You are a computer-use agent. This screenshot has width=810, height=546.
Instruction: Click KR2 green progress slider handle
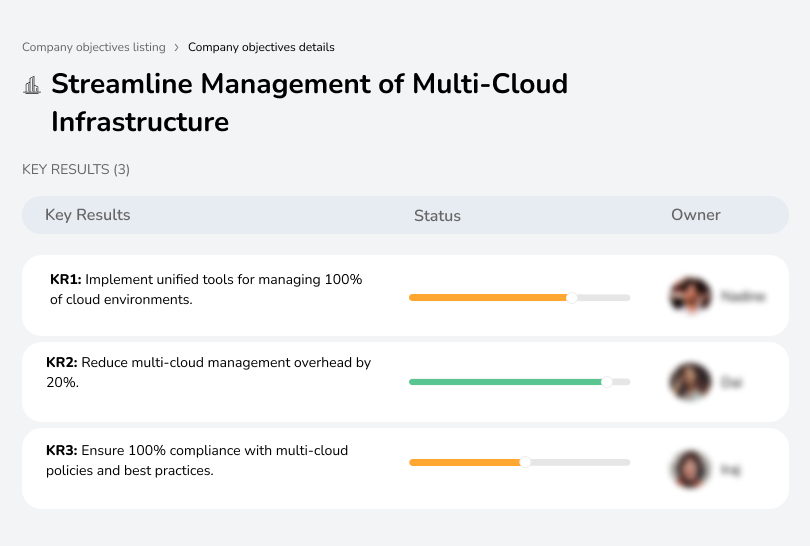(x=607, y=382)
